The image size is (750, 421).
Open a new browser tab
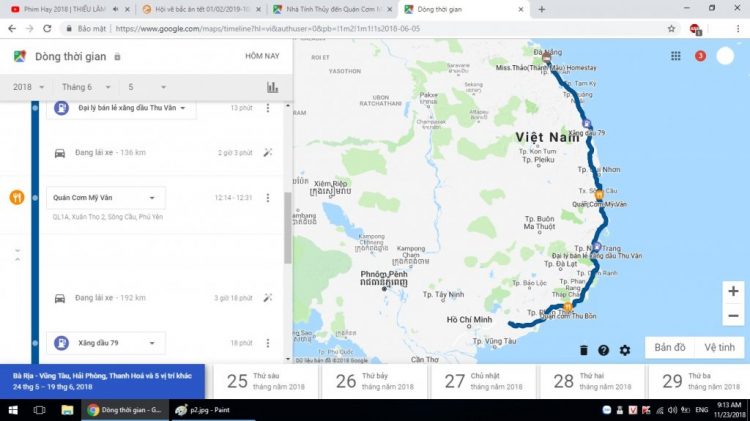point(541,9)
